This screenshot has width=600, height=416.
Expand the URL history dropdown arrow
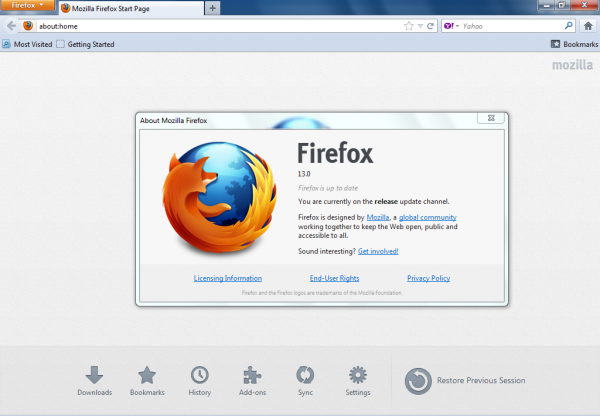coord(420,26)
